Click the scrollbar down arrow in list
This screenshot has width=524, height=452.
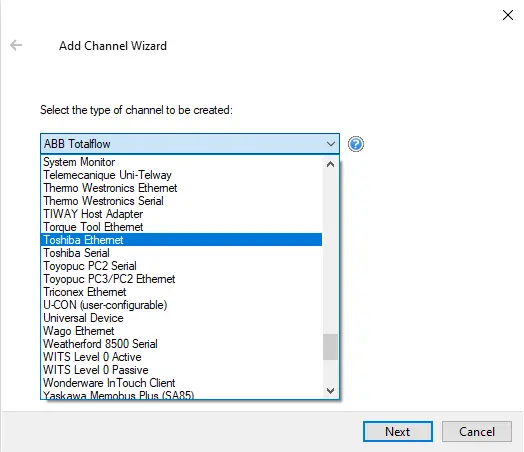(331, 391)
